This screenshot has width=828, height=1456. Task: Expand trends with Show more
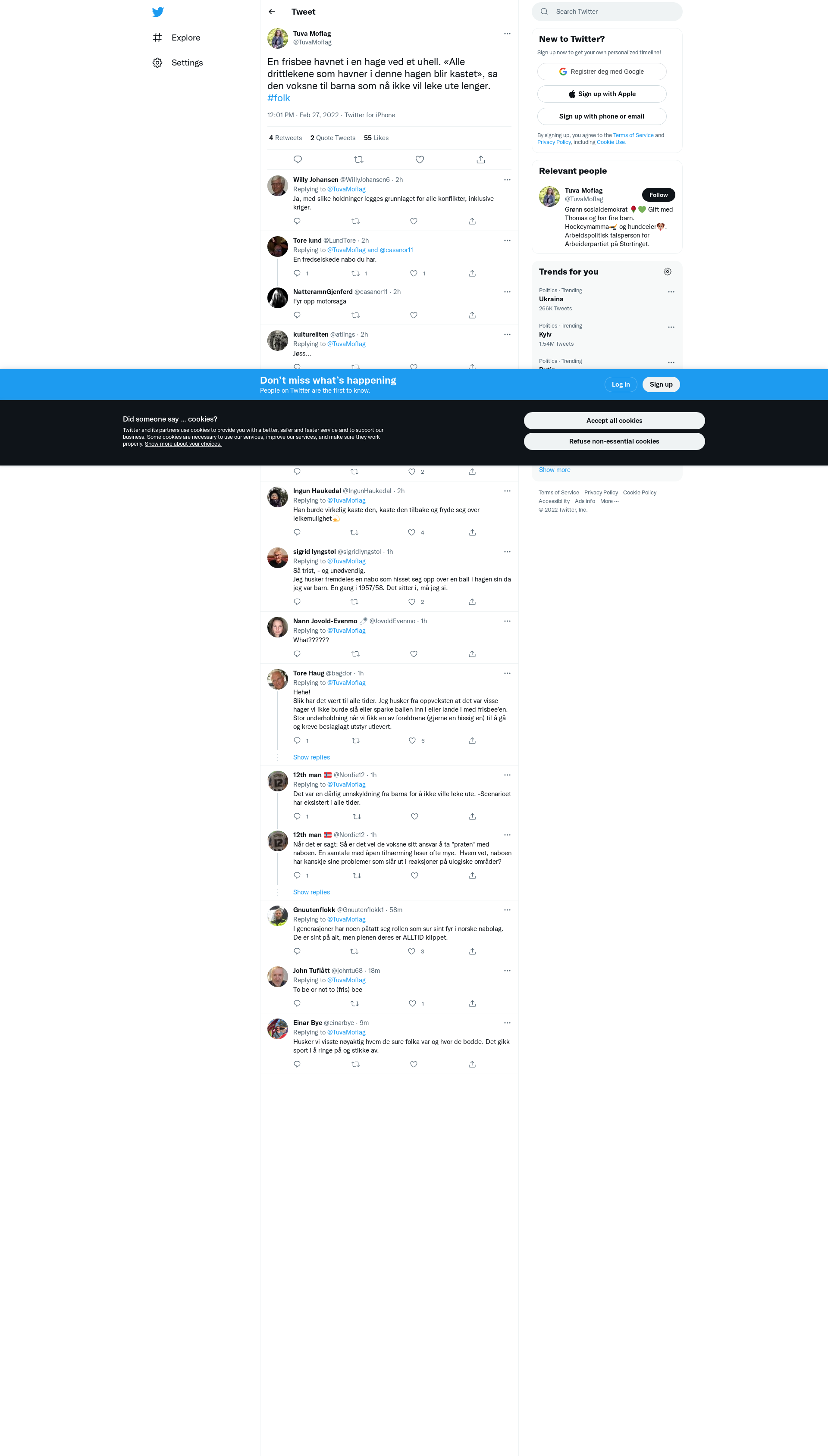555,470
